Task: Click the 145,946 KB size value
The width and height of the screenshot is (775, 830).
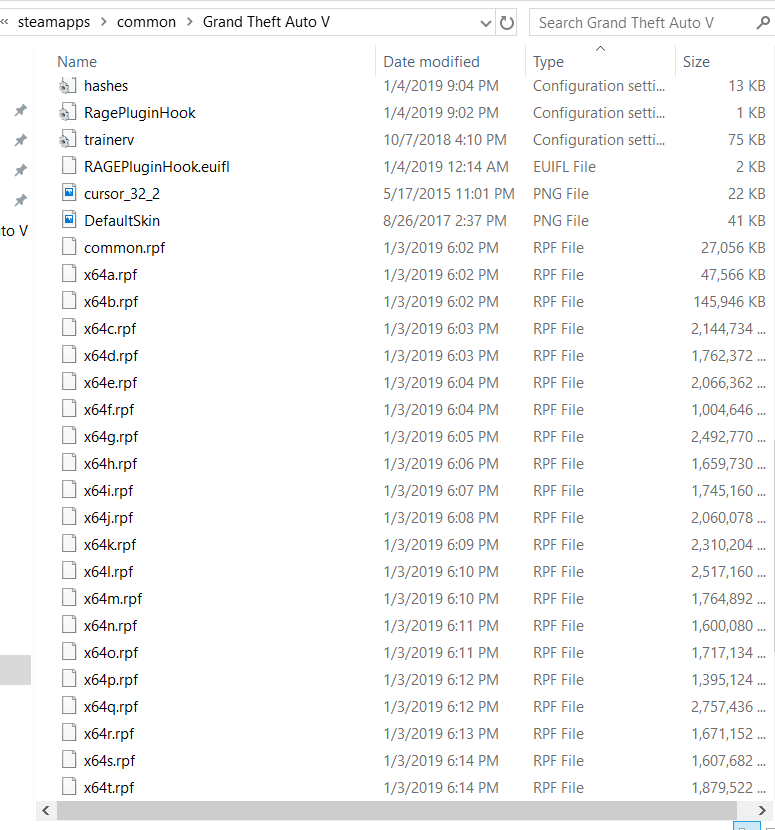Action: (x=729, y=302)
